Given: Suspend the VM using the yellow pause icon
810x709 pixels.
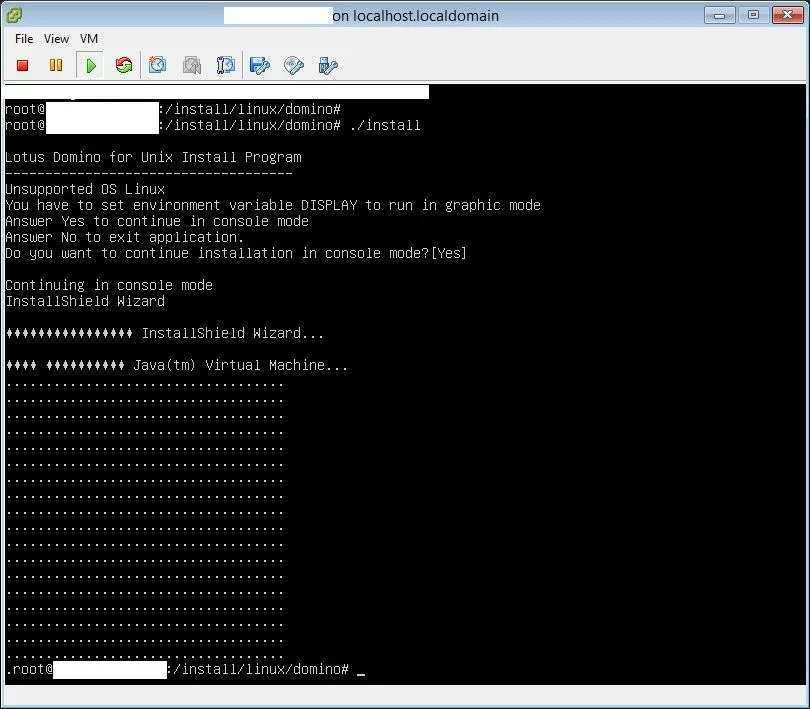Looking at the screenshot, I should pyautogui.click(x=56, y=66).
